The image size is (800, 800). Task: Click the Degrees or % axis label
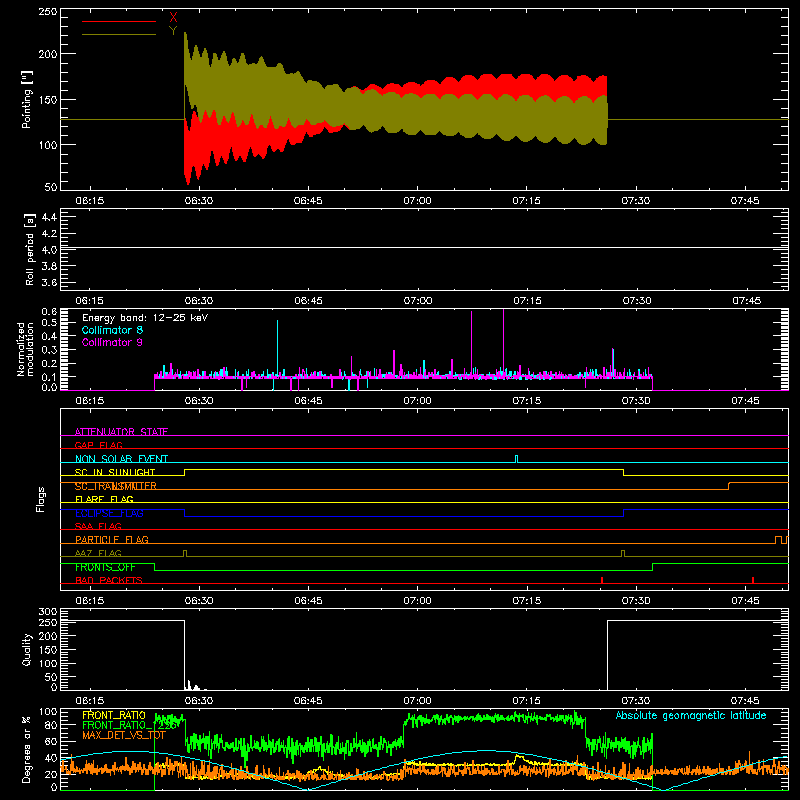click(x=27, y=749)
